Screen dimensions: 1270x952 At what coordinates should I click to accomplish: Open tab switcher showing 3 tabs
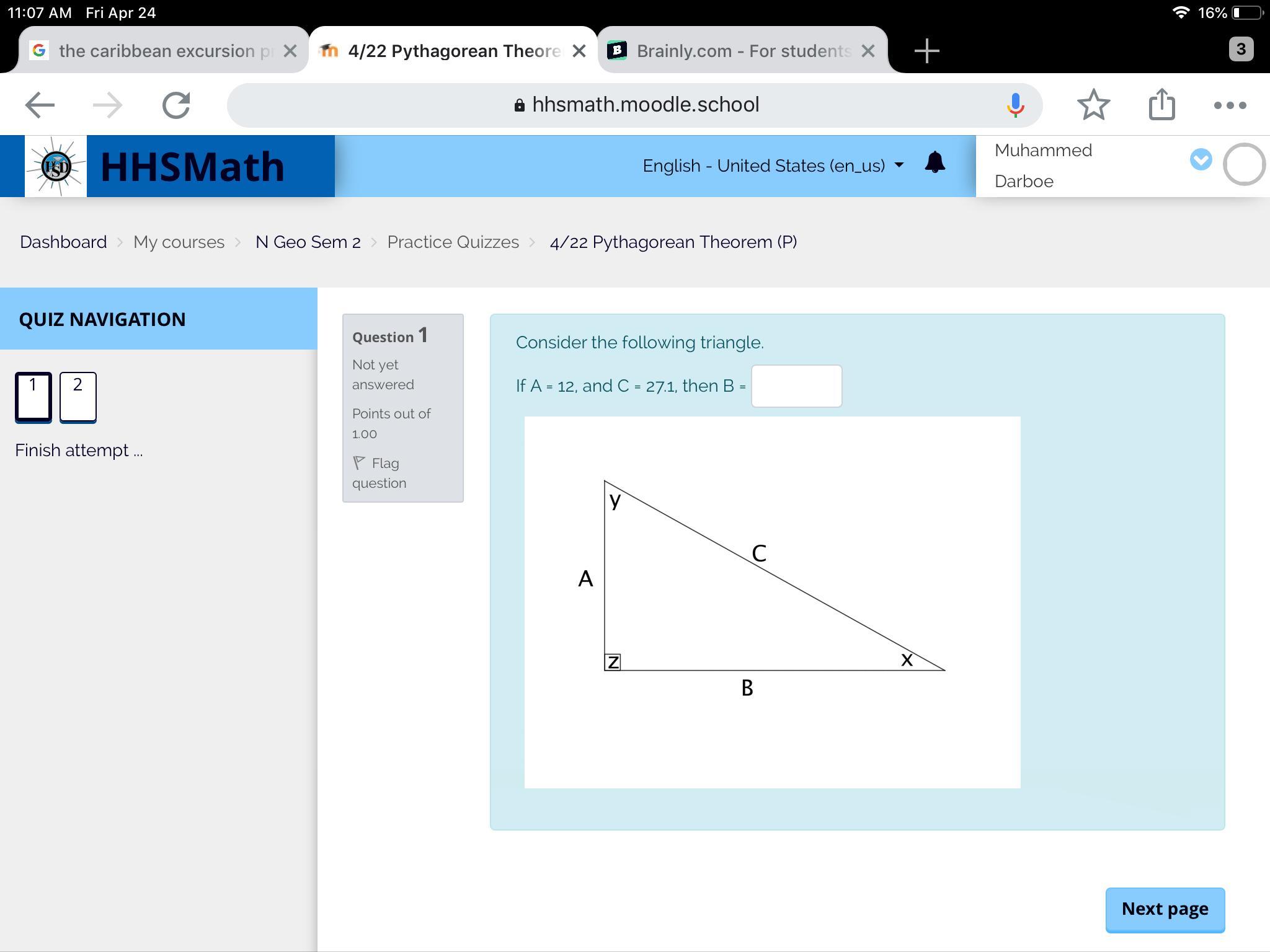[1240, 50]
